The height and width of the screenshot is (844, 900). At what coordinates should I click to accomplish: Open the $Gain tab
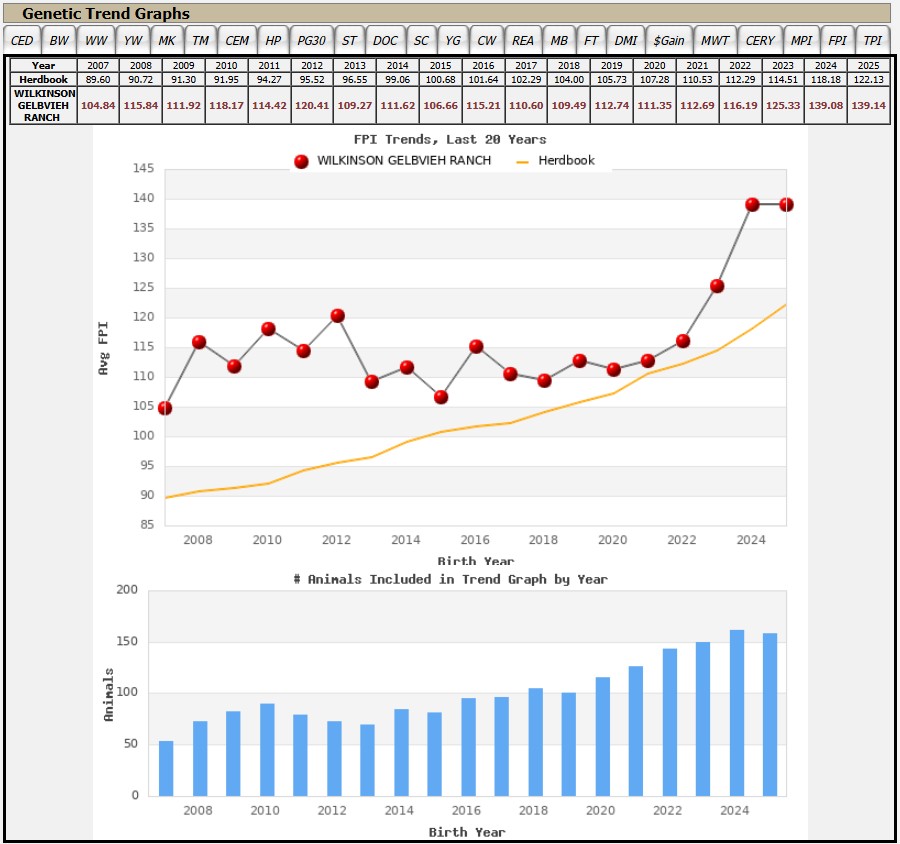click(669, 40)
